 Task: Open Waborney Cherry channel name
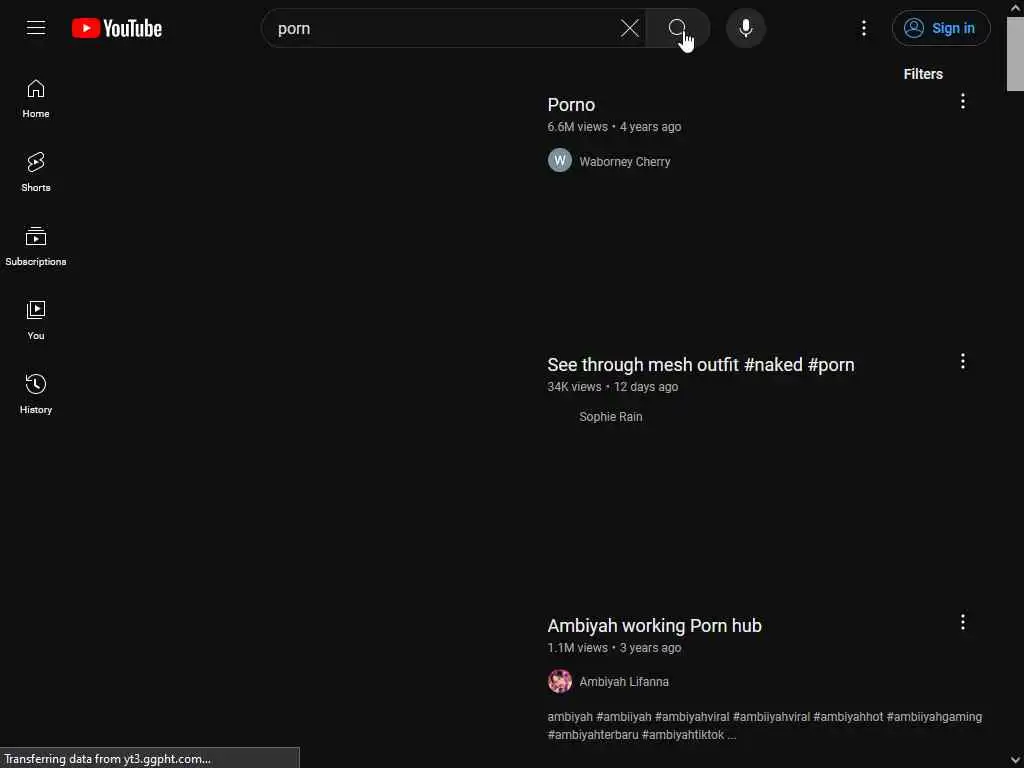(x=624, y=161)
